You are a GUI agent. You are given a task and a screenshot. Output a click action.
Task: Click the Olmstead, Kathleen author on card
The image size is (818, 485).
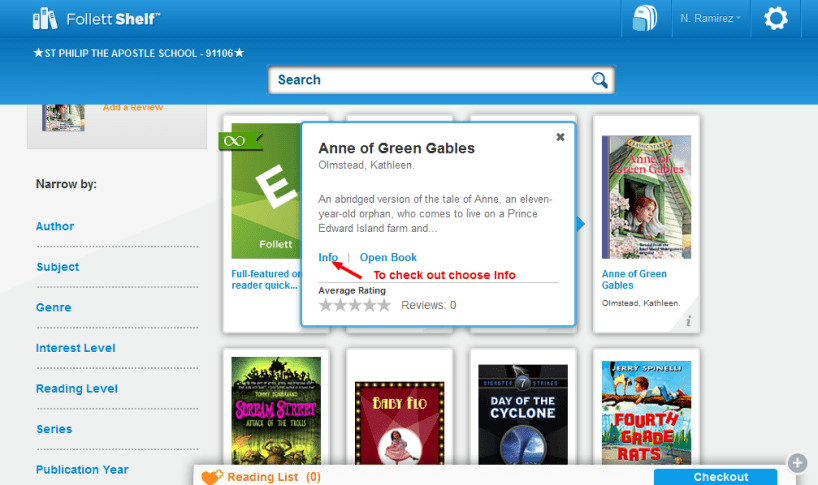click(x=641, y=303)
